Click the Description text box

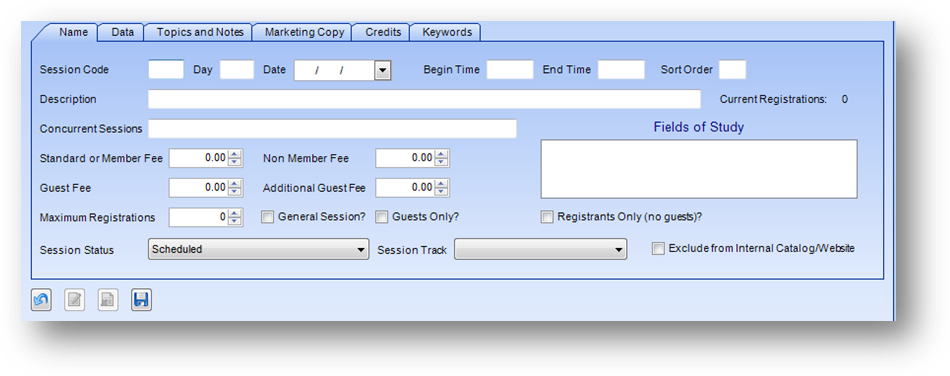pos(424,99)
